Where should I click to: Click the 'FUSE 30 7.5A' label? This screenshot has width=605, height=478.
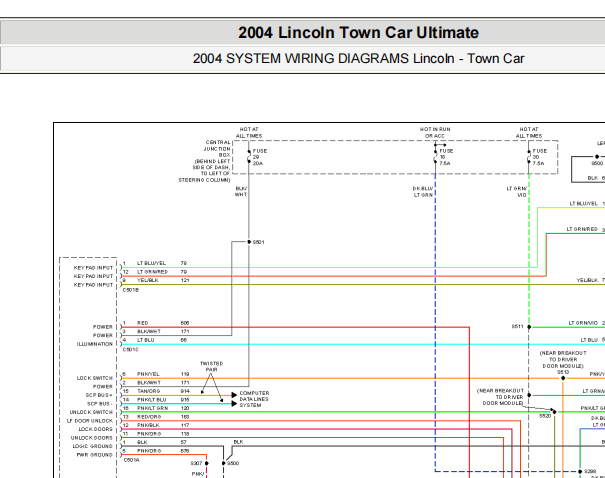(x=539, y=157)
